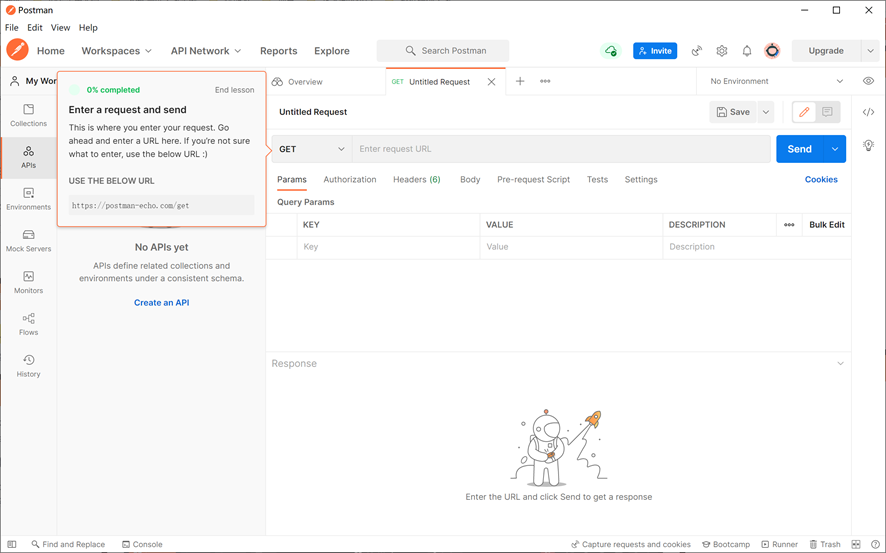Open the View menu
Screen dimensions: 886x553
tap(60, 28)
